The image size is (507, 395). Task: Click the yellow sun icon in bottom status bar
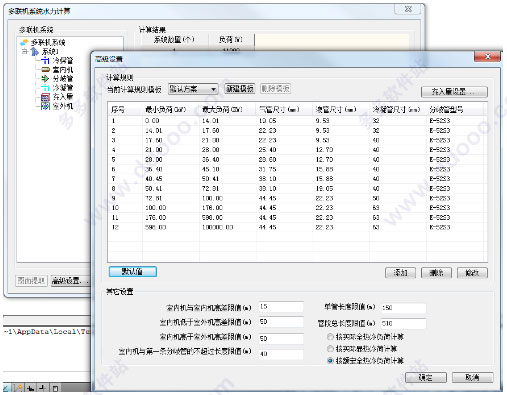point(19,388)
